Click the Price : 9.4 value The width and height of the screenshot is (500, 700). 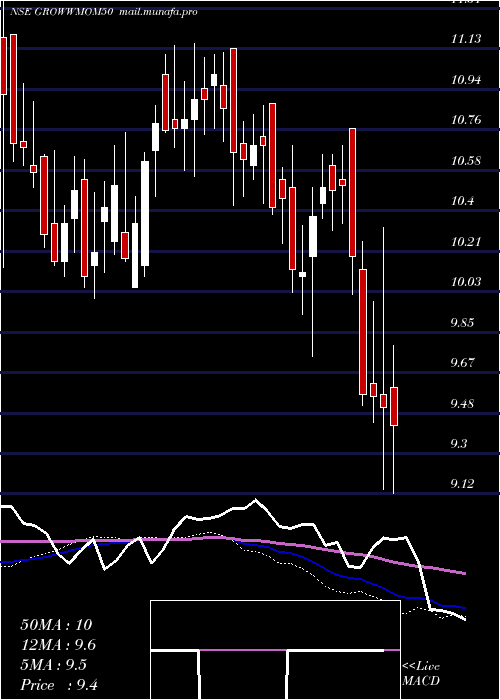59,684
